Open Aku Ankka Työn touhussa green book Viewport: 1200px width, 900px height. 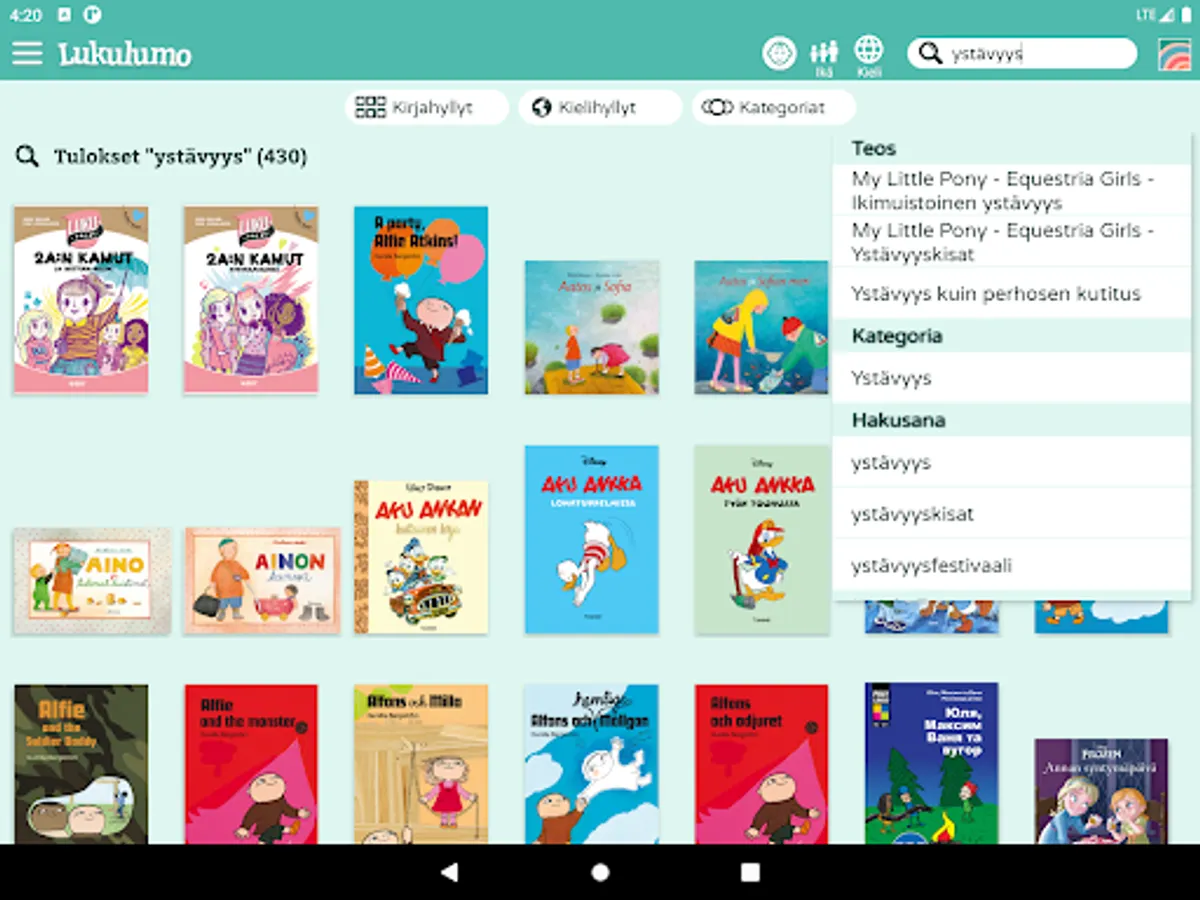pos(762,539)
